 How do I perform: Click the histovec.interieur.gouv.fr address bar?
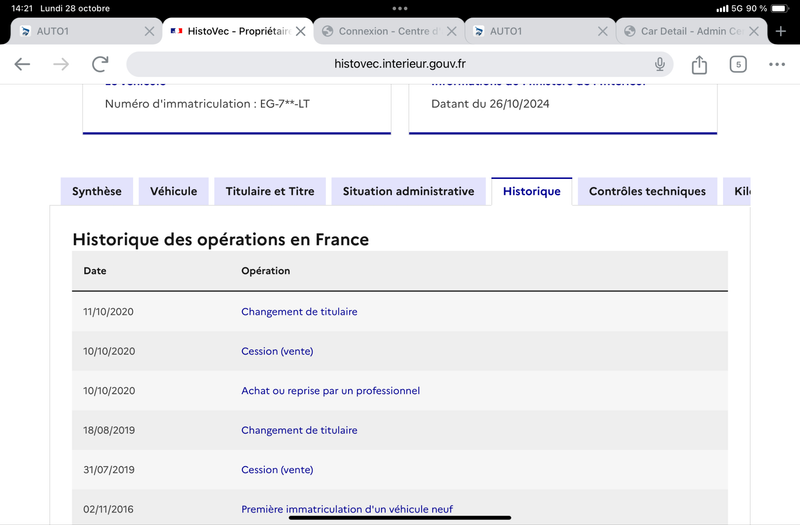(399, 64)
